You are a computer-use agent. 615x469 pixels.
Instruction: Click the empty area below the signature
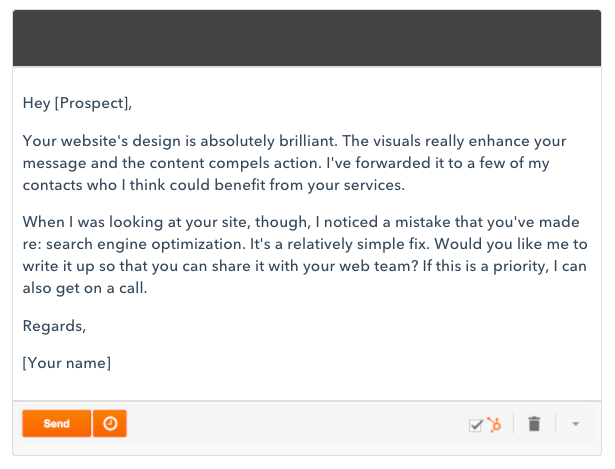point(307,386)
